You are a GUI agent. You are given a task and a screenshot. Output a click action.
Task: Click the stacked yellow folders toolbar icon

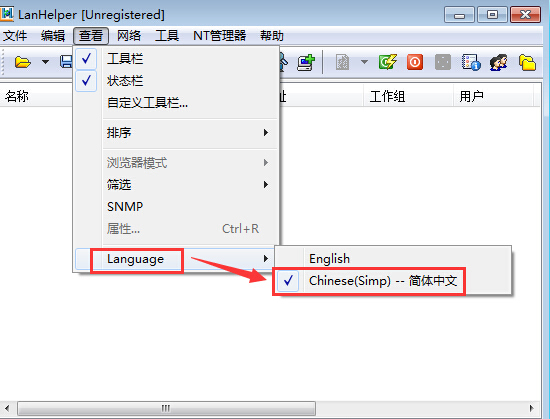(x=527, y=62)
